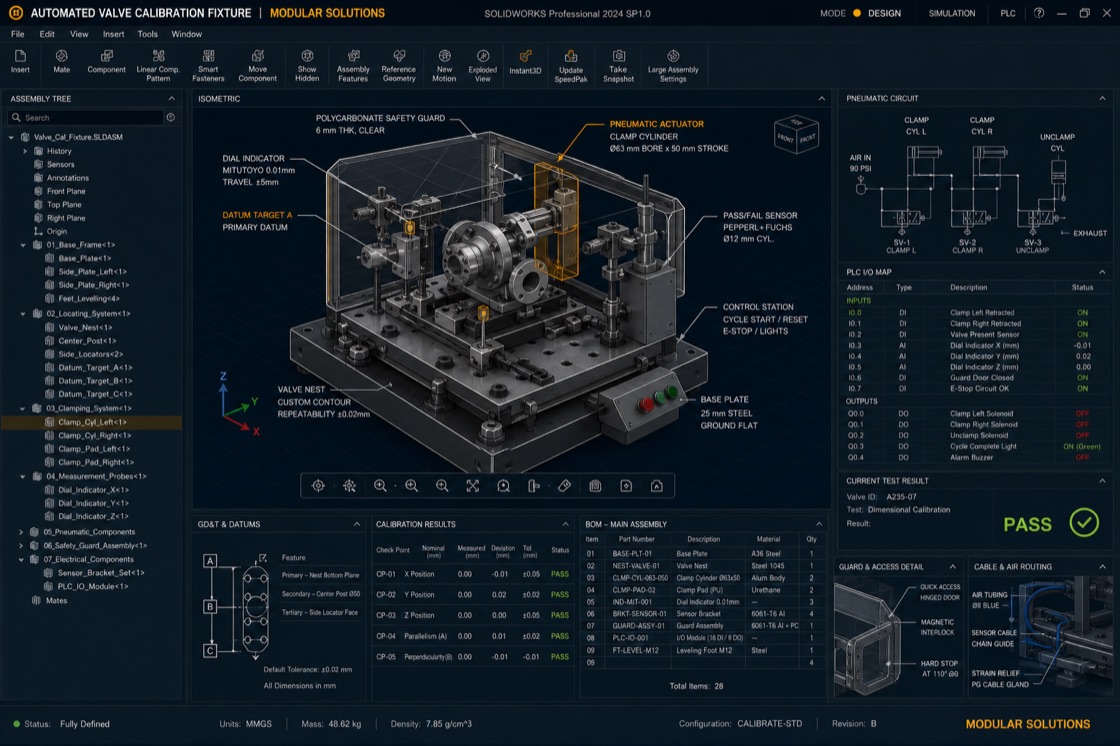Viewport: 1120px width, 746px height.
Task: Click BASE-PLT-01 part number in BOM
Action: (632, 554)
